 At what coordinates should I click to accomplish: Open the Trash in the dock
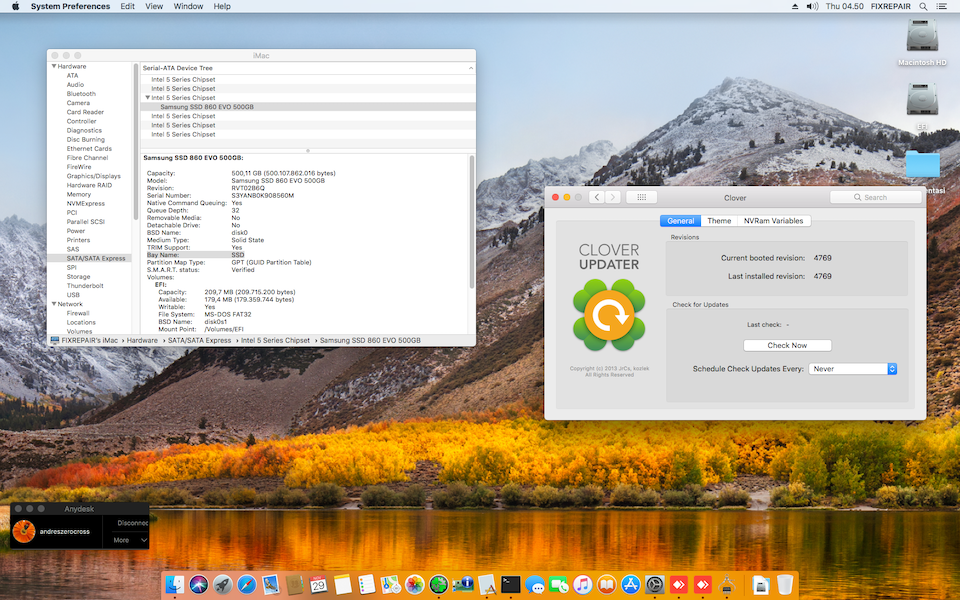pos(785,584)
